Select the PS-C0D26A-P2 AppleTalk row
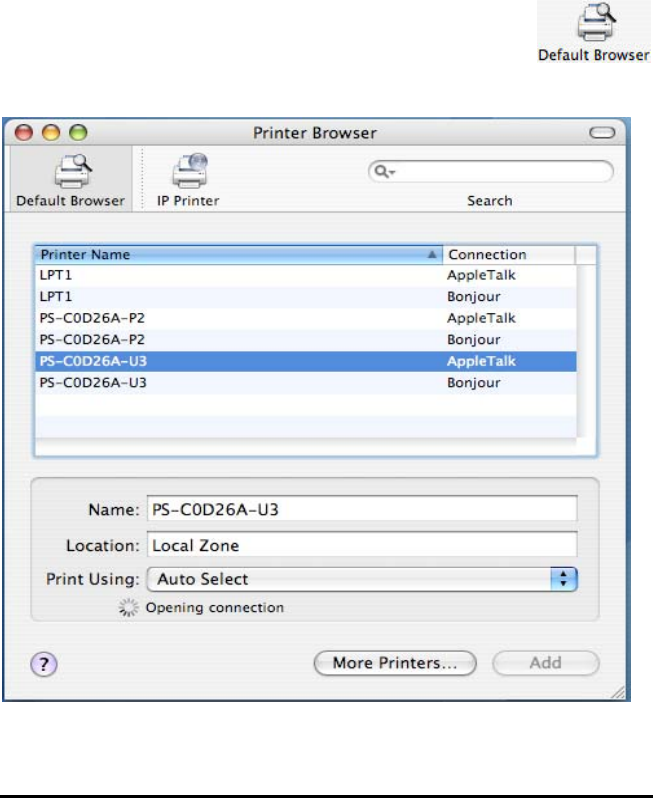Screen dimensions: 653x798 pos(306,318)
